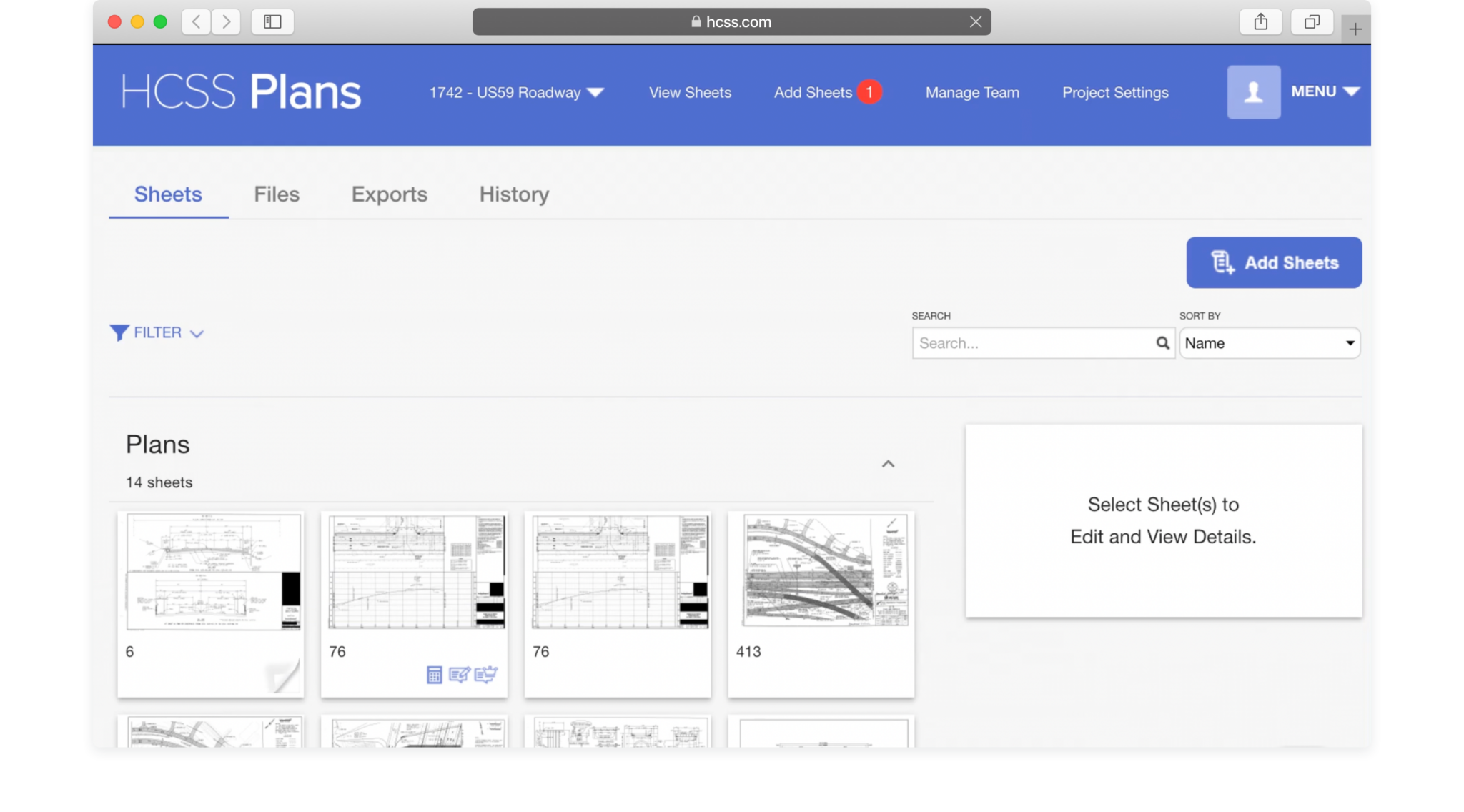Toggle the Safari sidebar button

click(x=272, y=21)
